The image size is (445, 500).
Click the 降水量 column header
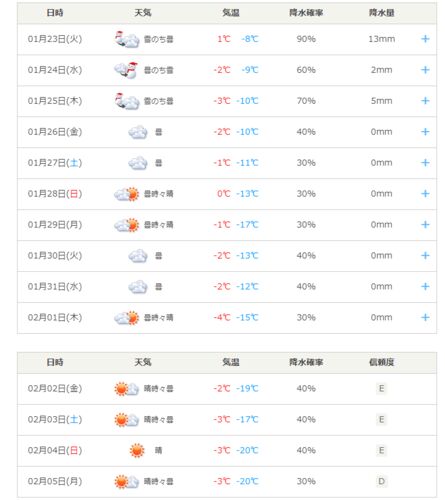coord(381,13)
